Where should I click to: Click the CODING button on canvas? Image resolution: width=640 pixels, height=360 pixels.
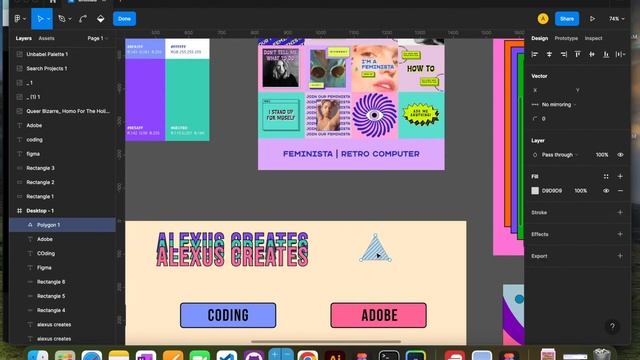[228, 315]
